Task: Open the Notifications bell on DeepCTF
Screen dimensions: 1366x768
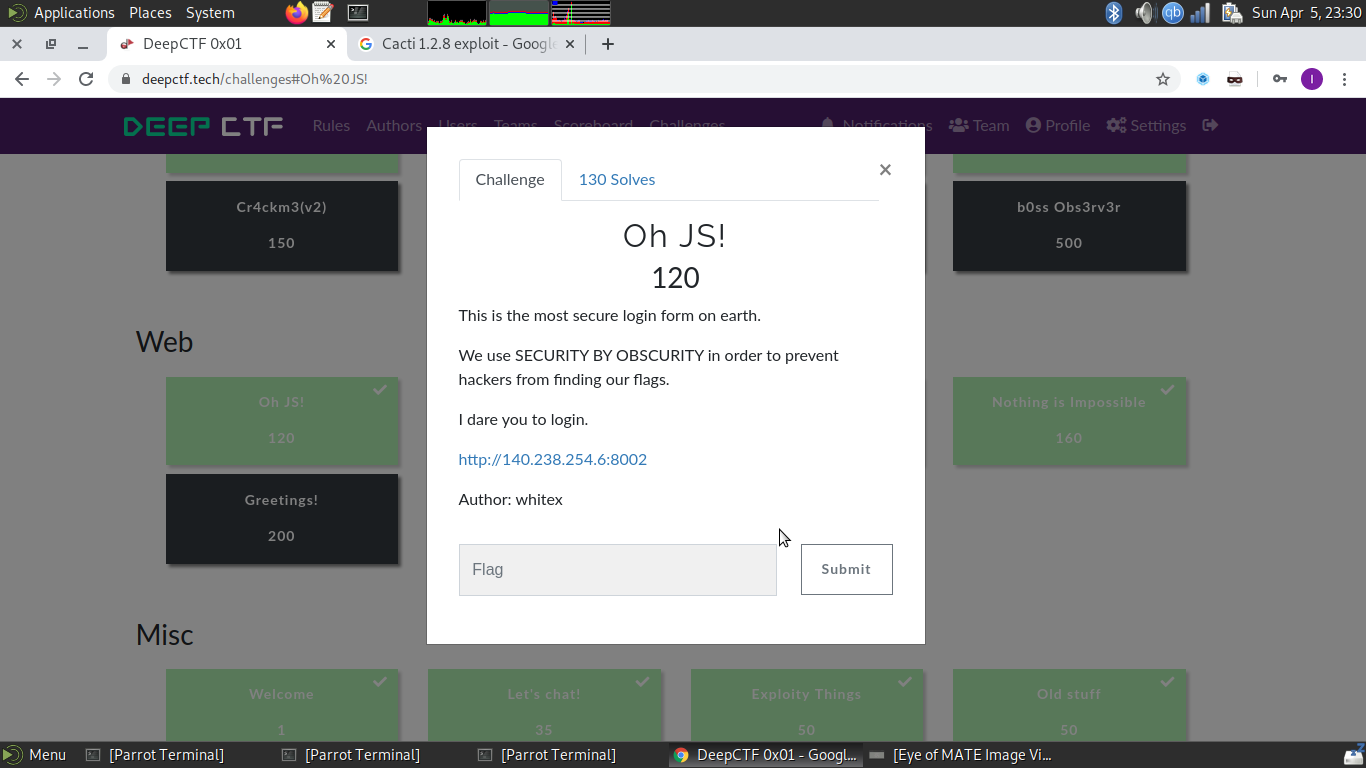Action: click(x=827, y=125)
